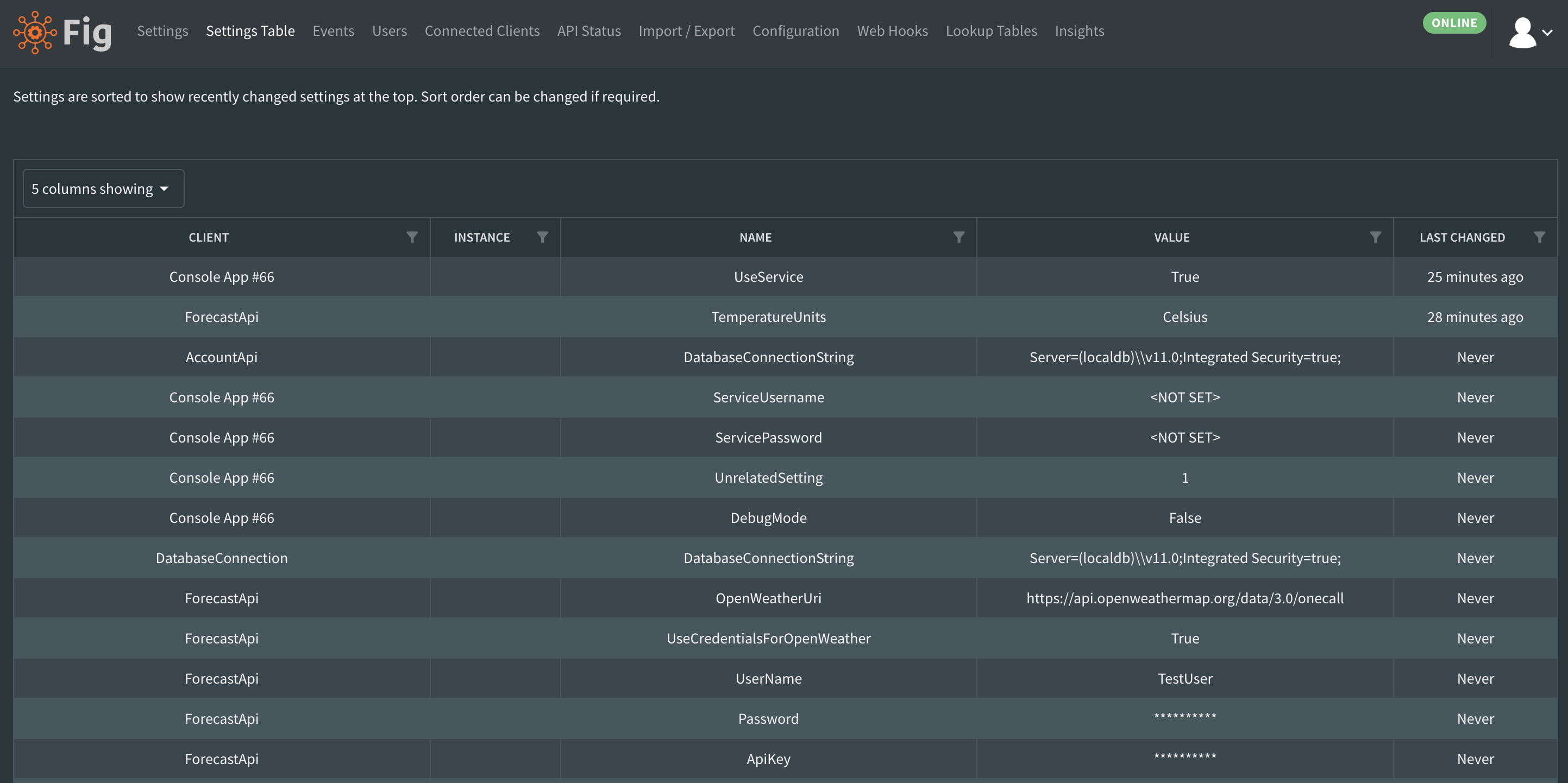Image resolution: width=1568 pixels, height=783 pixels.
Task: Sort by the CLIENT column header
Action: 209,237
